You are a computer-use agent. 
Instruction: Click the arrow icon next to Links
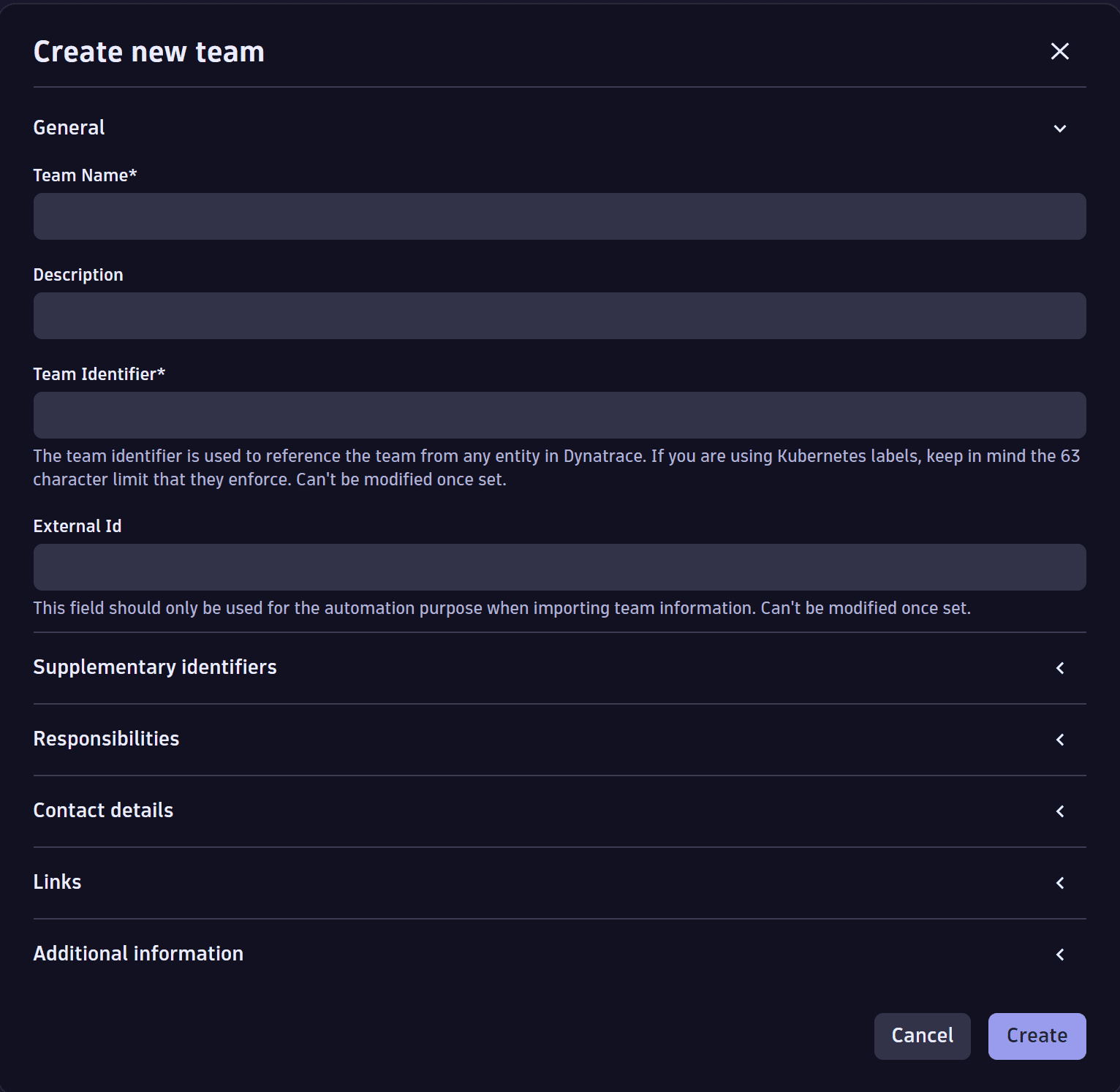click(1060, 882)
